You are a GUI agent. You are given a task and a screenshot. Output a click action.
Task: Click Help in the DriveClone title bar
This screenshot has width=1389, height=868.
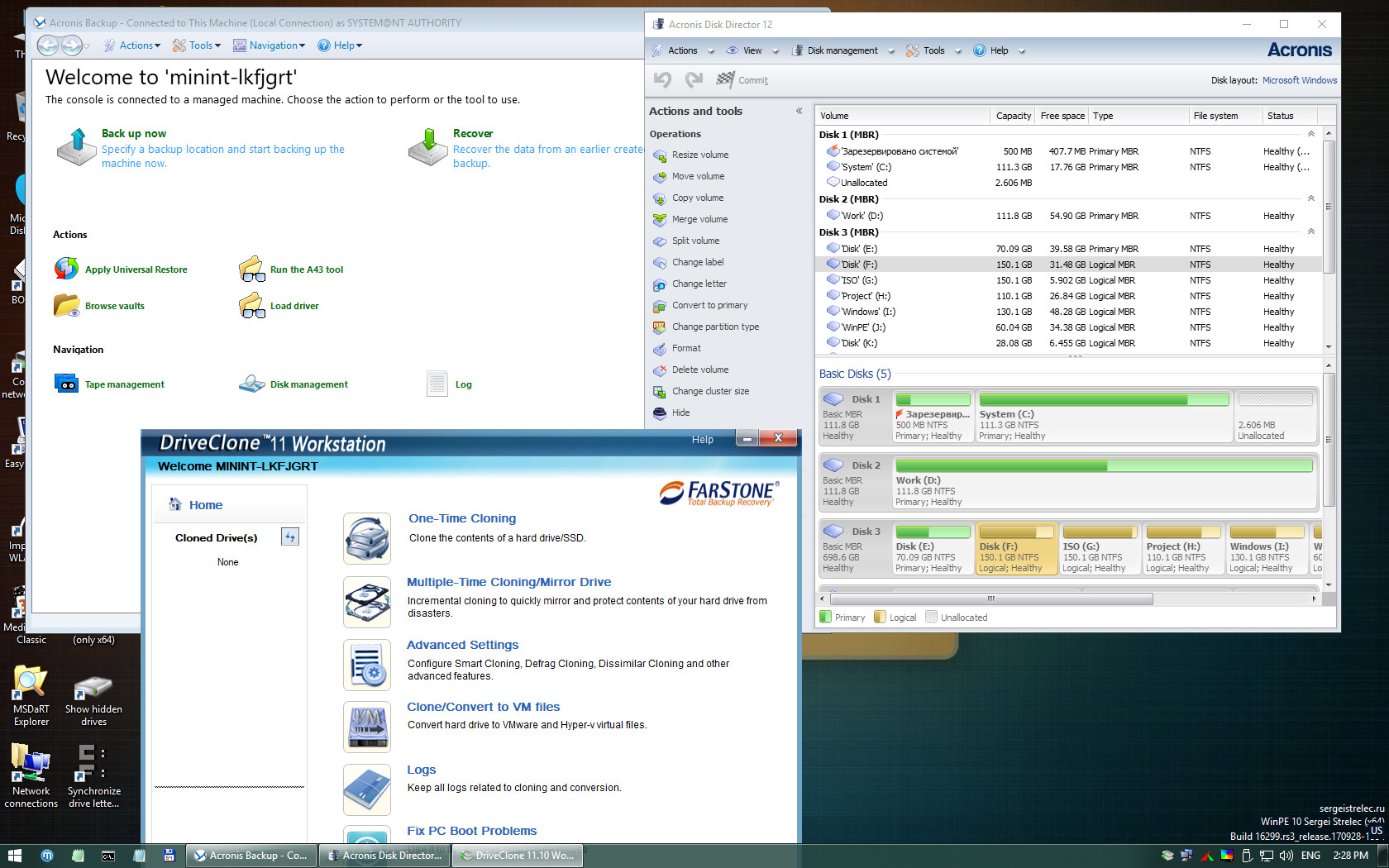[703, 440]
